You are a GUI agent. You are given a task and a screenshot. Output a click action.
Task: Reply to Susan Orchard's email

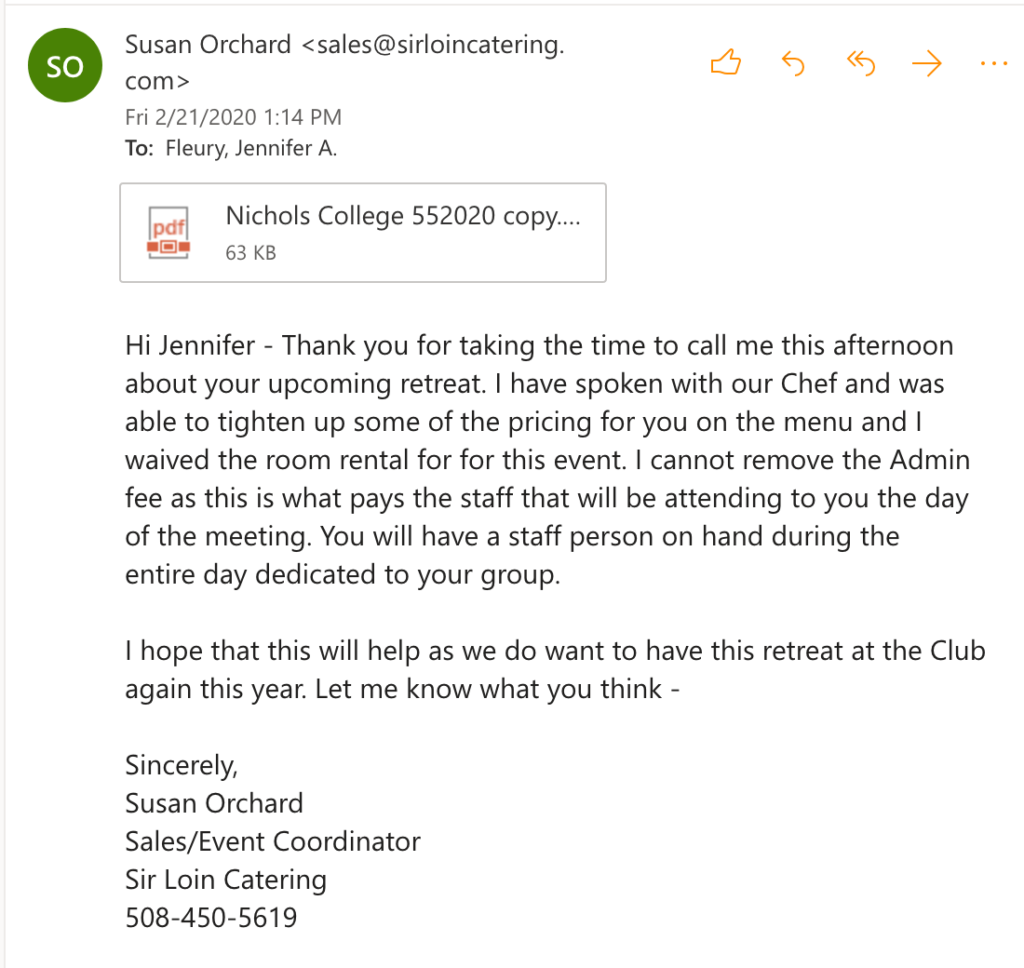click(x=793, y=65)
